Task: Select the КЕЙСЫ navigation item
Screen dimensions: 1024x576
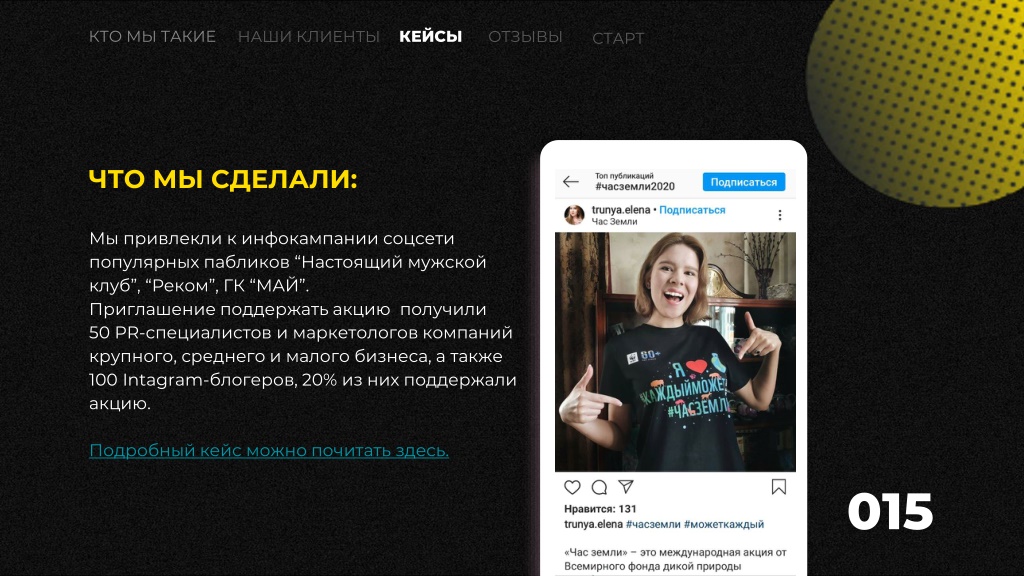Action: [x=430, y=37]
